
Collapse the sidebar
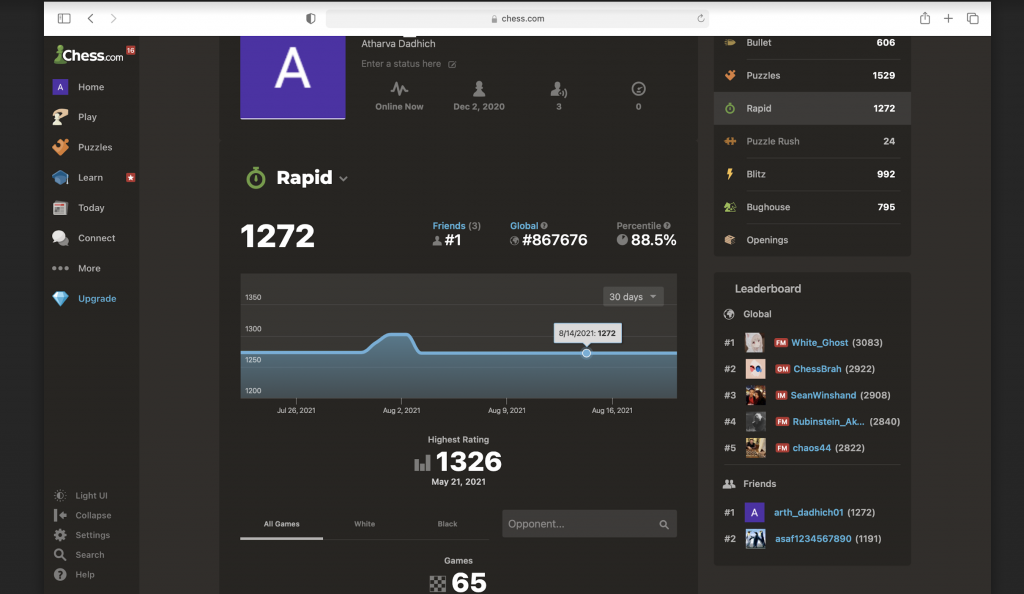coord(93,515)
